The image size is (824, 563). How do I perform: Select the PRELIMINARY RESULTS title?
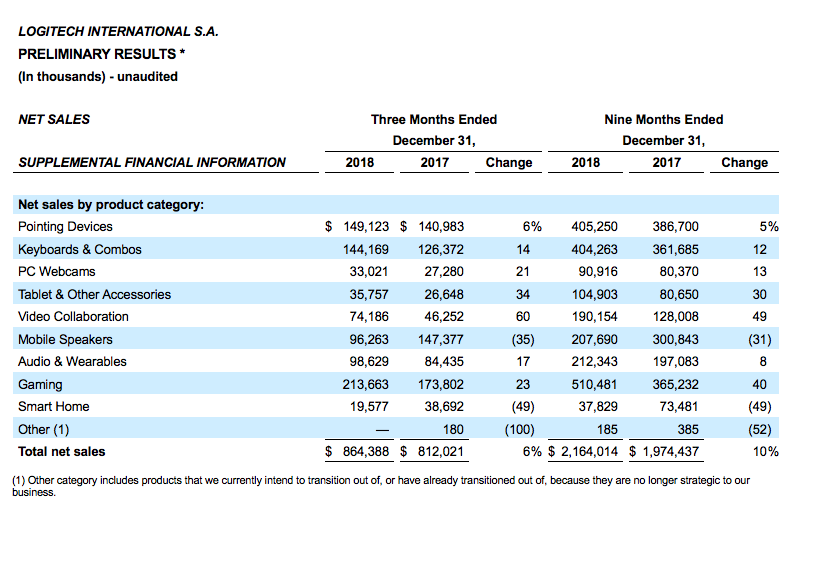coord(101,54)
